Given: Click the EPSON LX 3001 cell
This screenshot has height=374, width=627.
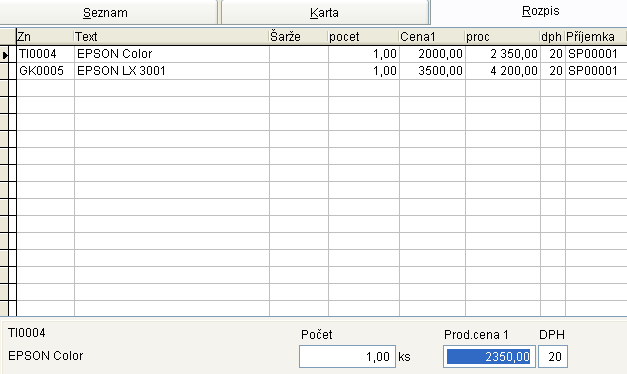Looking at the screenshot, I should tap(172, 71).
